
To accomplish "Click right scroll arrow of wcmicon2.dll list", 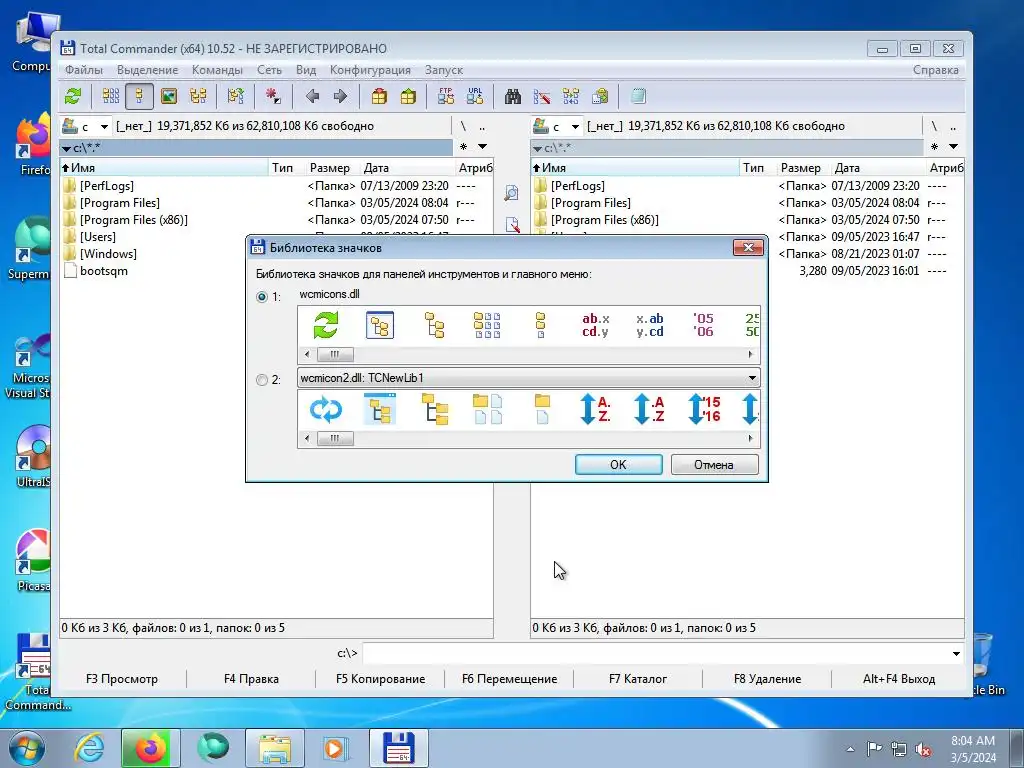I will coord(750,439).
